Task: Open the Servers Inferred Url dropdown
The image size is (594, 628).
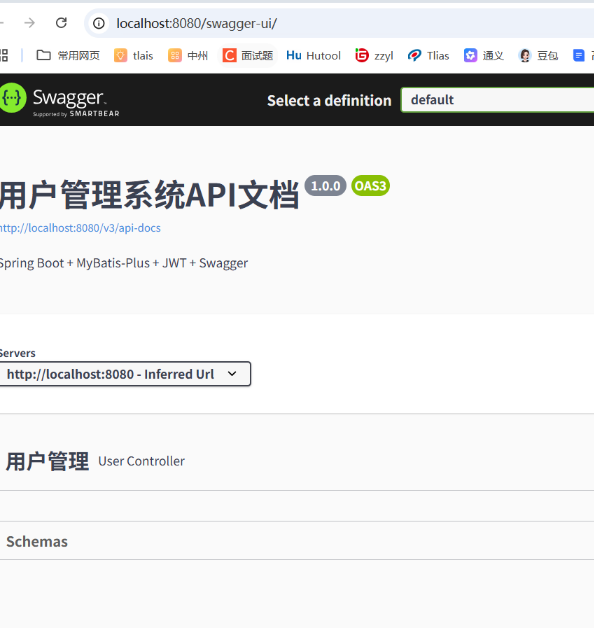Action: (125, 374)
